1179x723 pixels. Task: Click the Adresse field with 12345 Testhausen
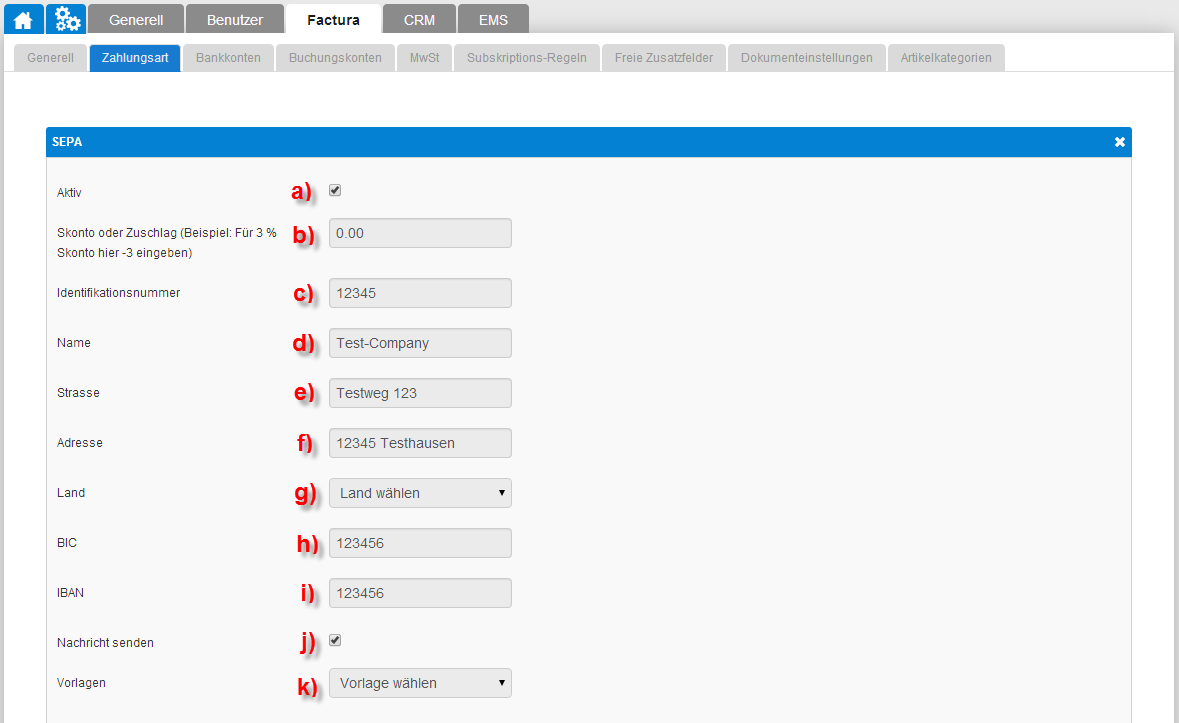click(420, 443)
